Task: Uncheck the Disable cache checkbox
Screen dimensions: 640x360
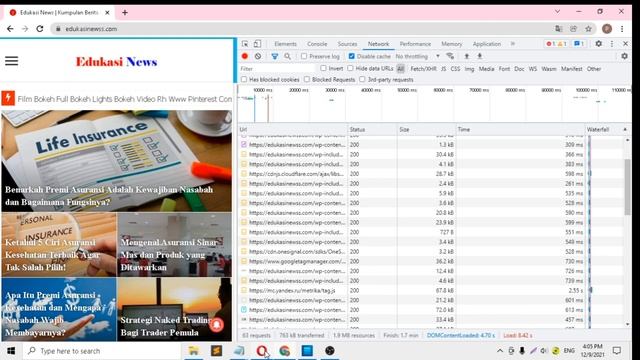Action: tap(351, 56)
